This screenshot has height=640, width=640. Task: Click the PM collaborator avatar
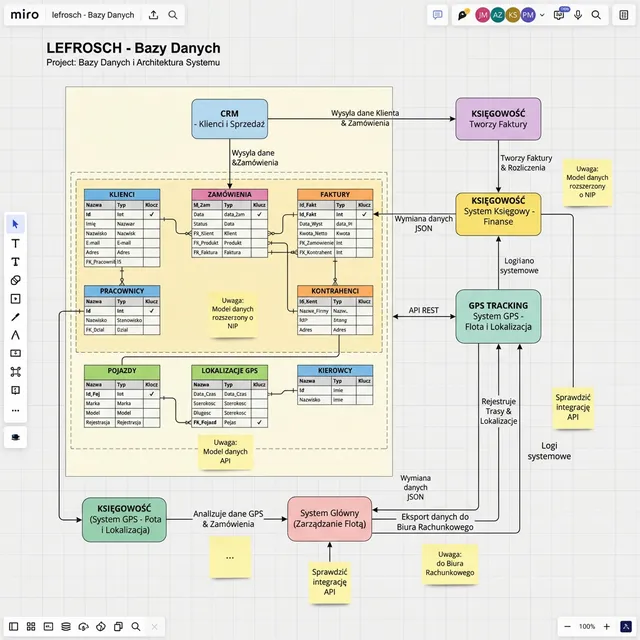click(528, 15)
